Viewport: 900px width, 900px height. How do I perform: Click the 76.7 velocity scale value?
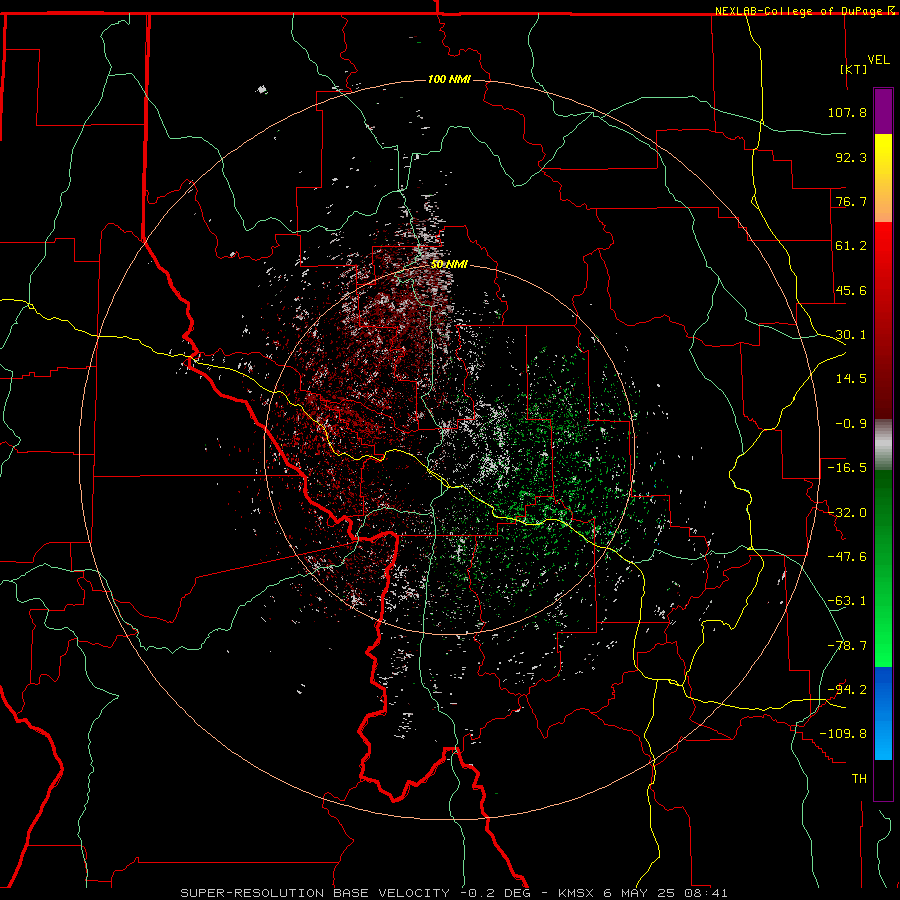click(851, 201)
